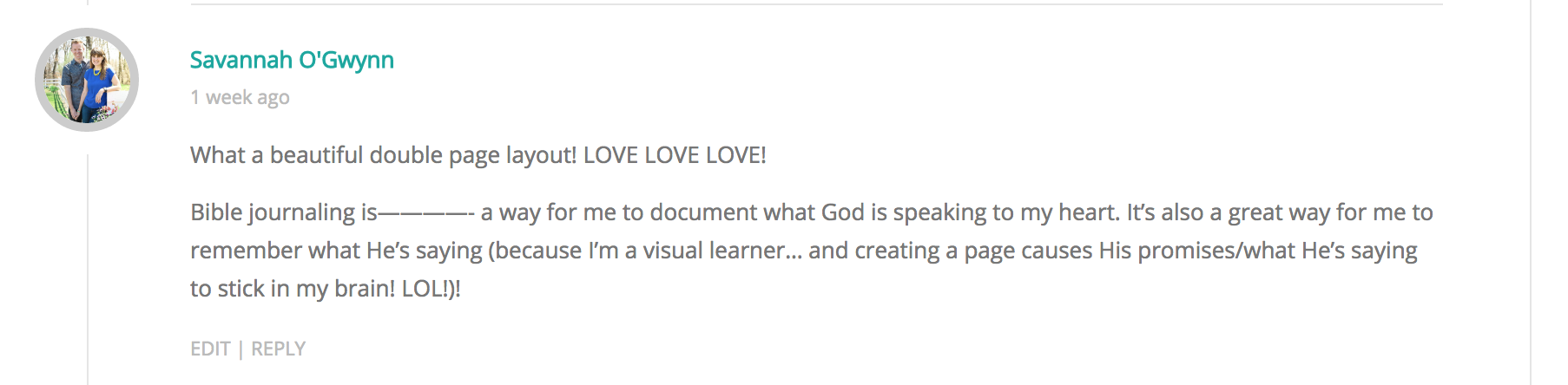
Task: Click the "LOL!)!" text ending the comment
Action: (x=431, y=289)
